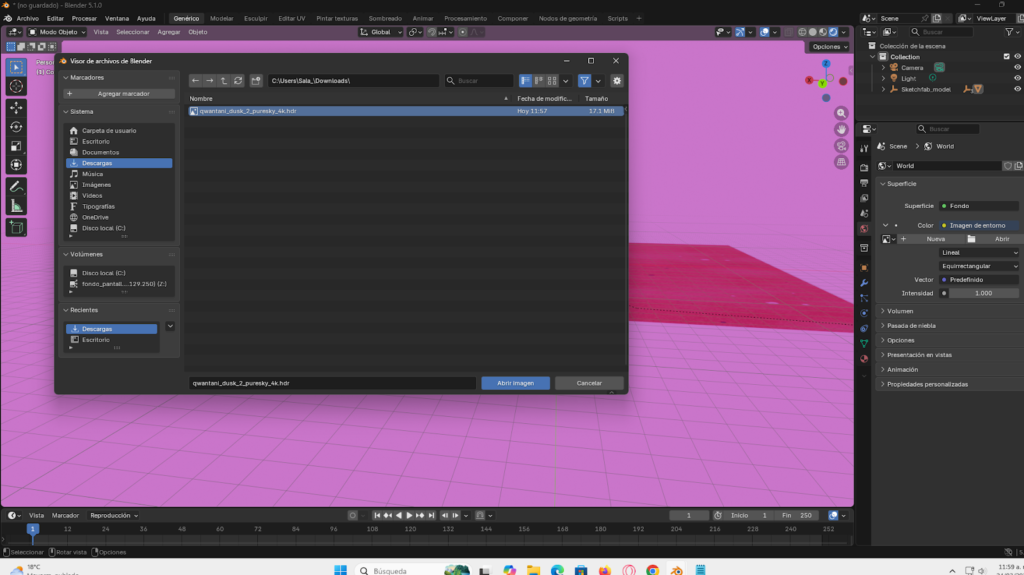The width and height of the screenshot is (1024, 575).
Task: Go to parent directory in file browser
Action: [x=224, y=81]
